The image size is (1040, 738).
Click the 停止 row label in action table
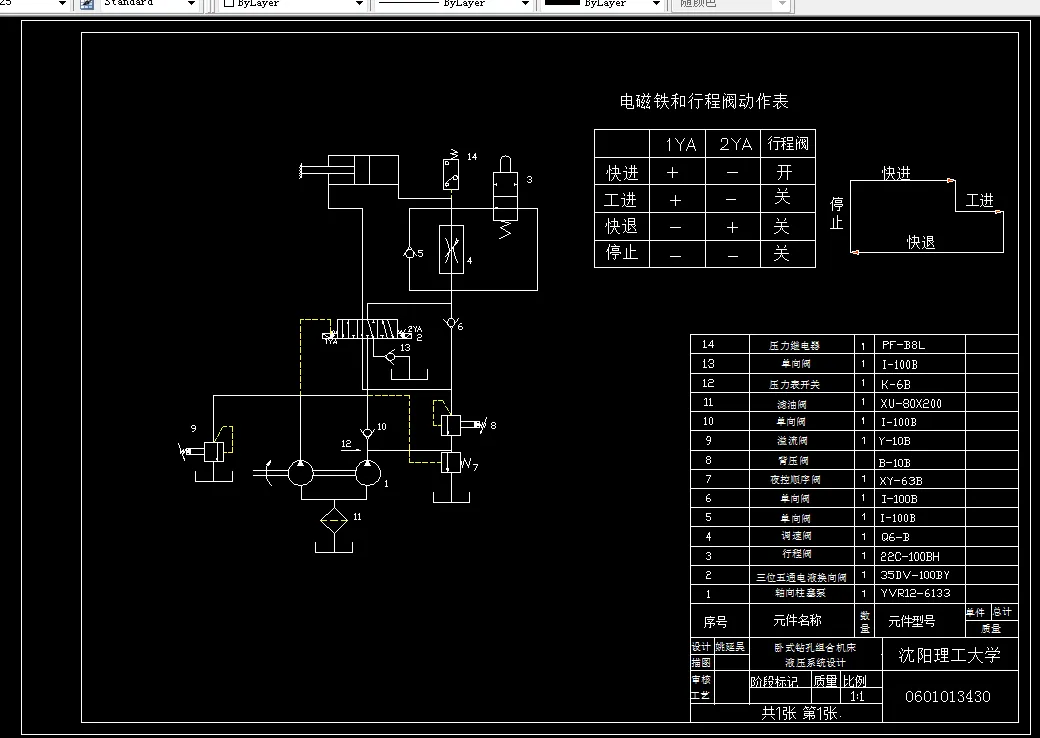621,253
